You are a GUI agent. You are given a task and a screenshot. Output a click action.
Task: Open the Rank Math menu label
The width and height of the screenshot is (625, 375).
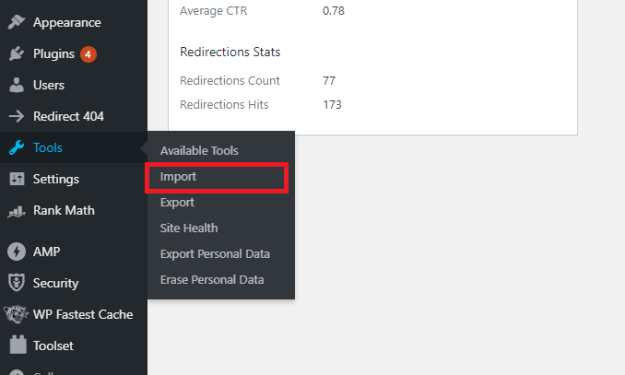click(x=64, y=210)
